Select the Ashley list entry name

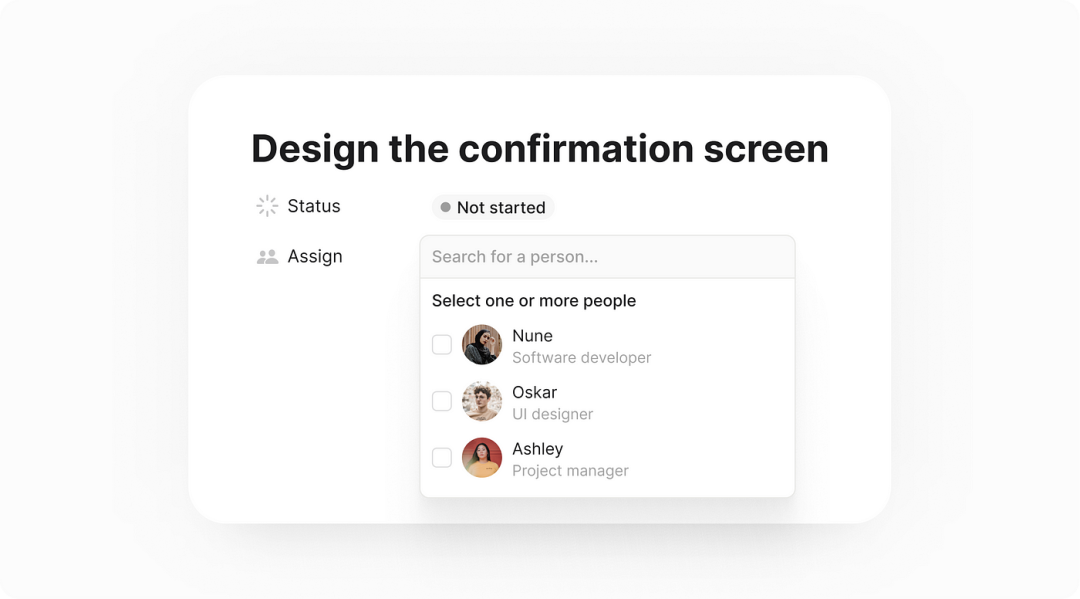coord(538,449)
